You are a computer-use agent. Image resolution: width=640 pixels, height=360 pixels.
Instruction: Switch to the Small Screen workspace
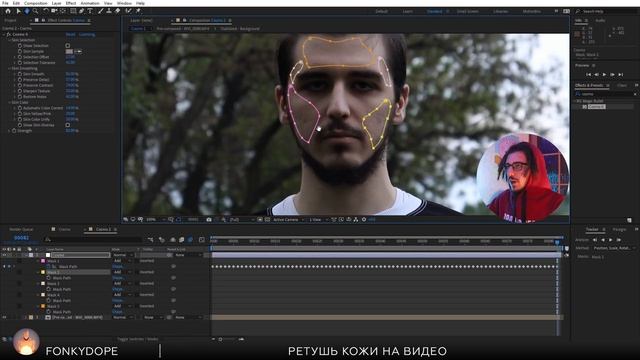pos(468,11)
